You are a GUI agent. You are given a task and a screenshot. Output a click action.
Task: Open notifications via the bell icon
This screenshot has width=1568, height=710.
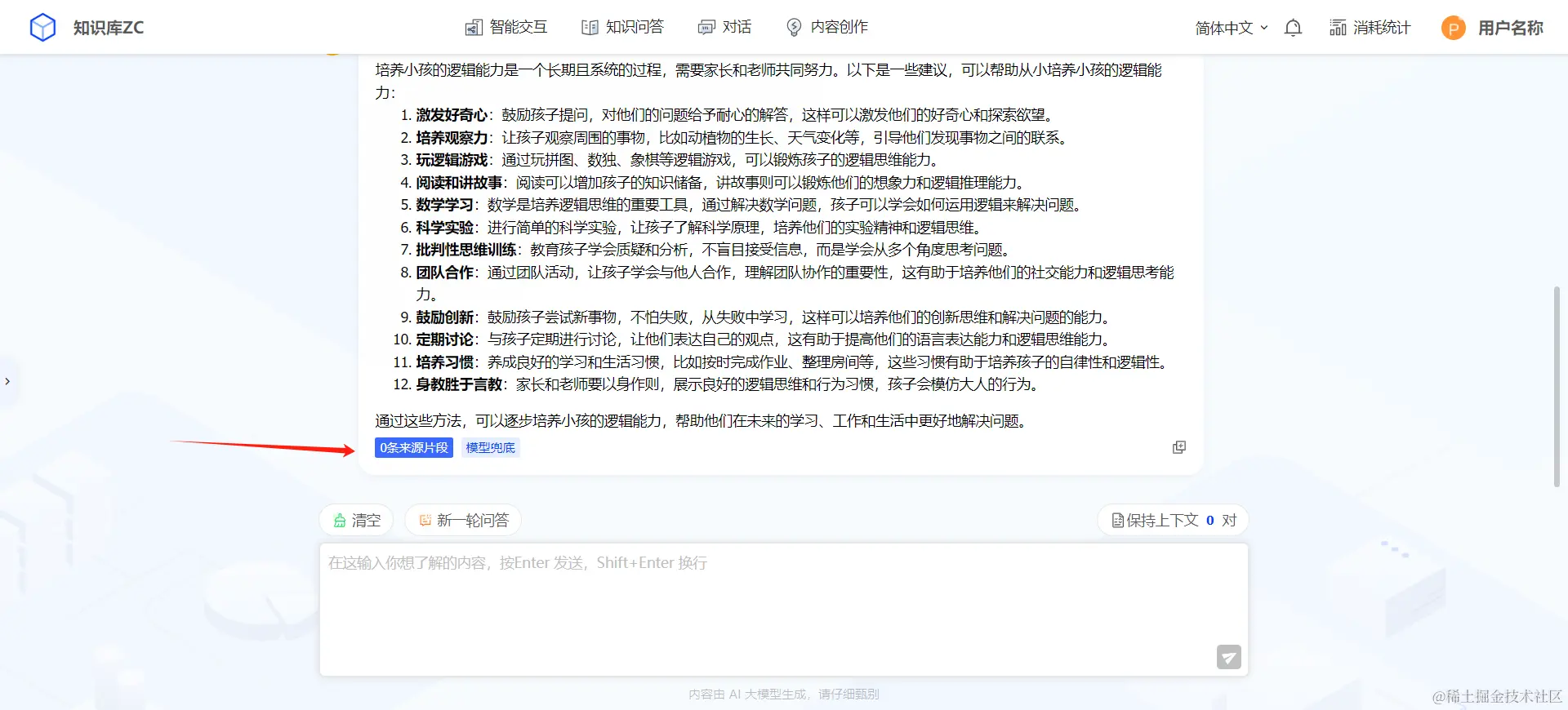click(x=1293, y=28)
